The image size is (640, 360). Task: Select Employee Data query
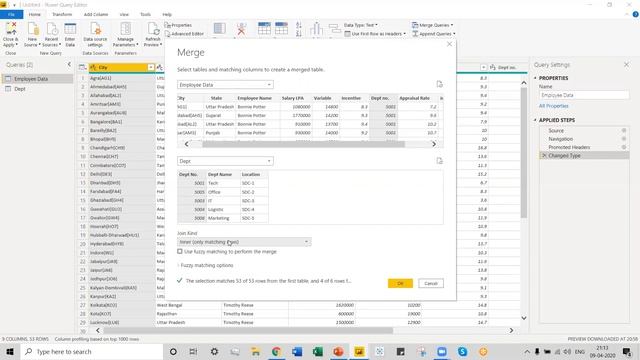(37, 79)
